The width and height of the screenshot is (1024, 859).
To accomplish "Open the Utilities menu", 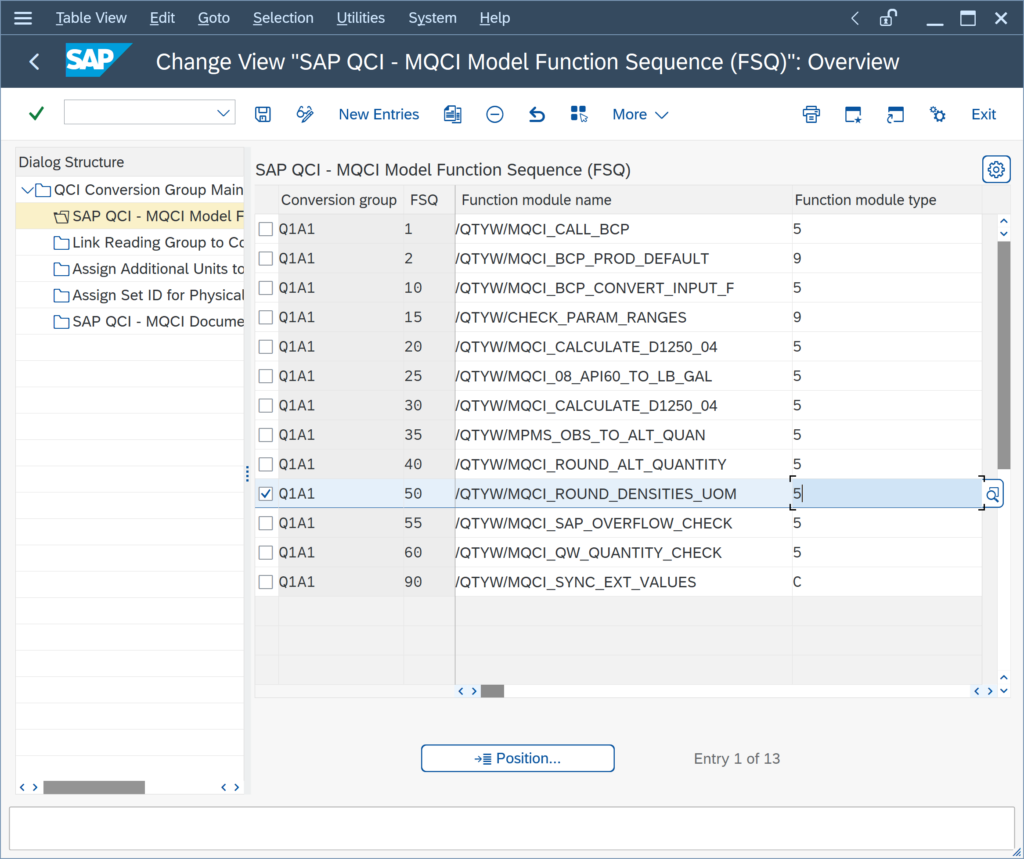I will coord(360,18).
